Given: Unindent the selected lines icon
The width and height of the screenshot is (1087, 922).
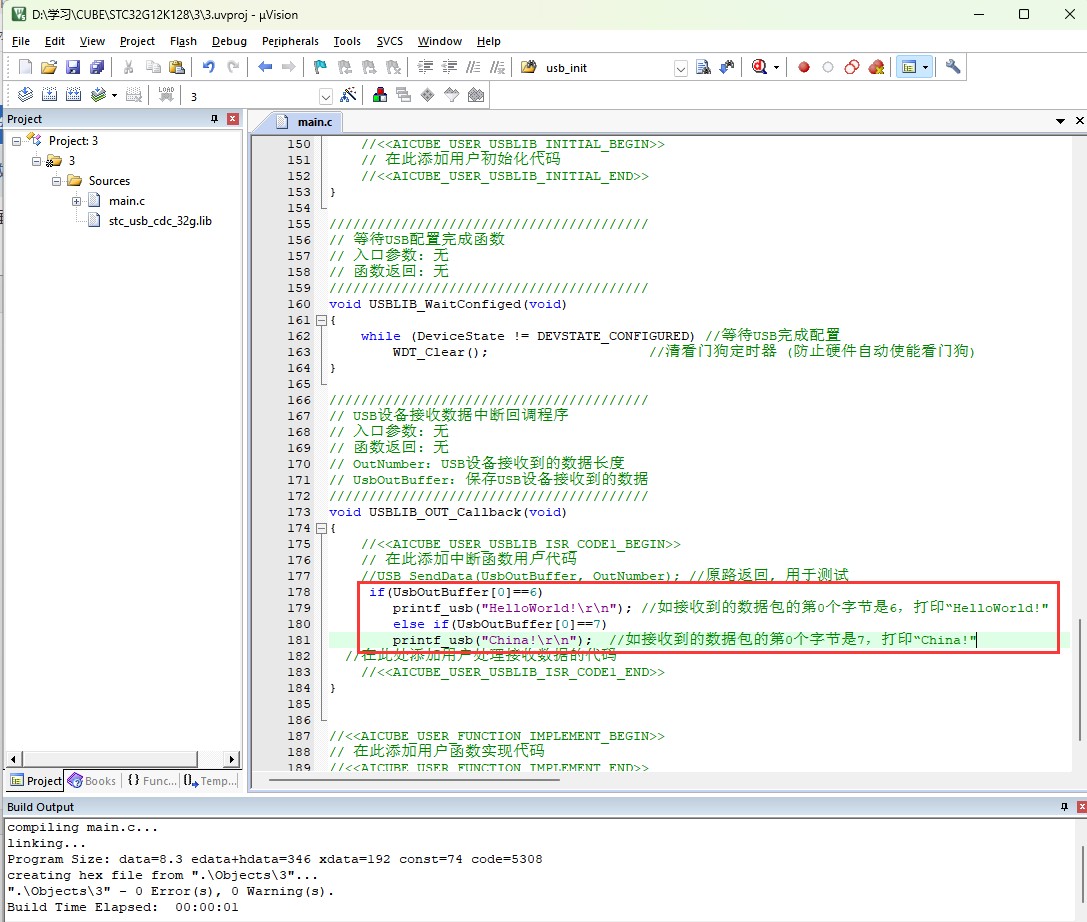Looking at the screenshot, I should (x=450, y=67).
